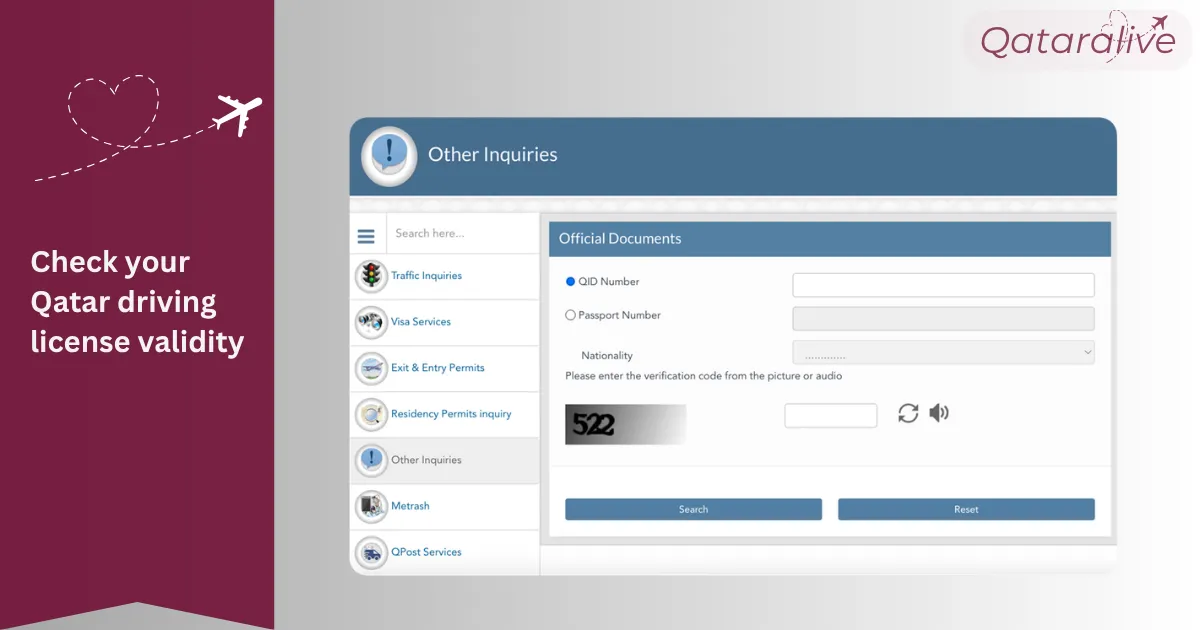Click the Reset button
This screenshot has width=1200, height=630.
point(966,509)
